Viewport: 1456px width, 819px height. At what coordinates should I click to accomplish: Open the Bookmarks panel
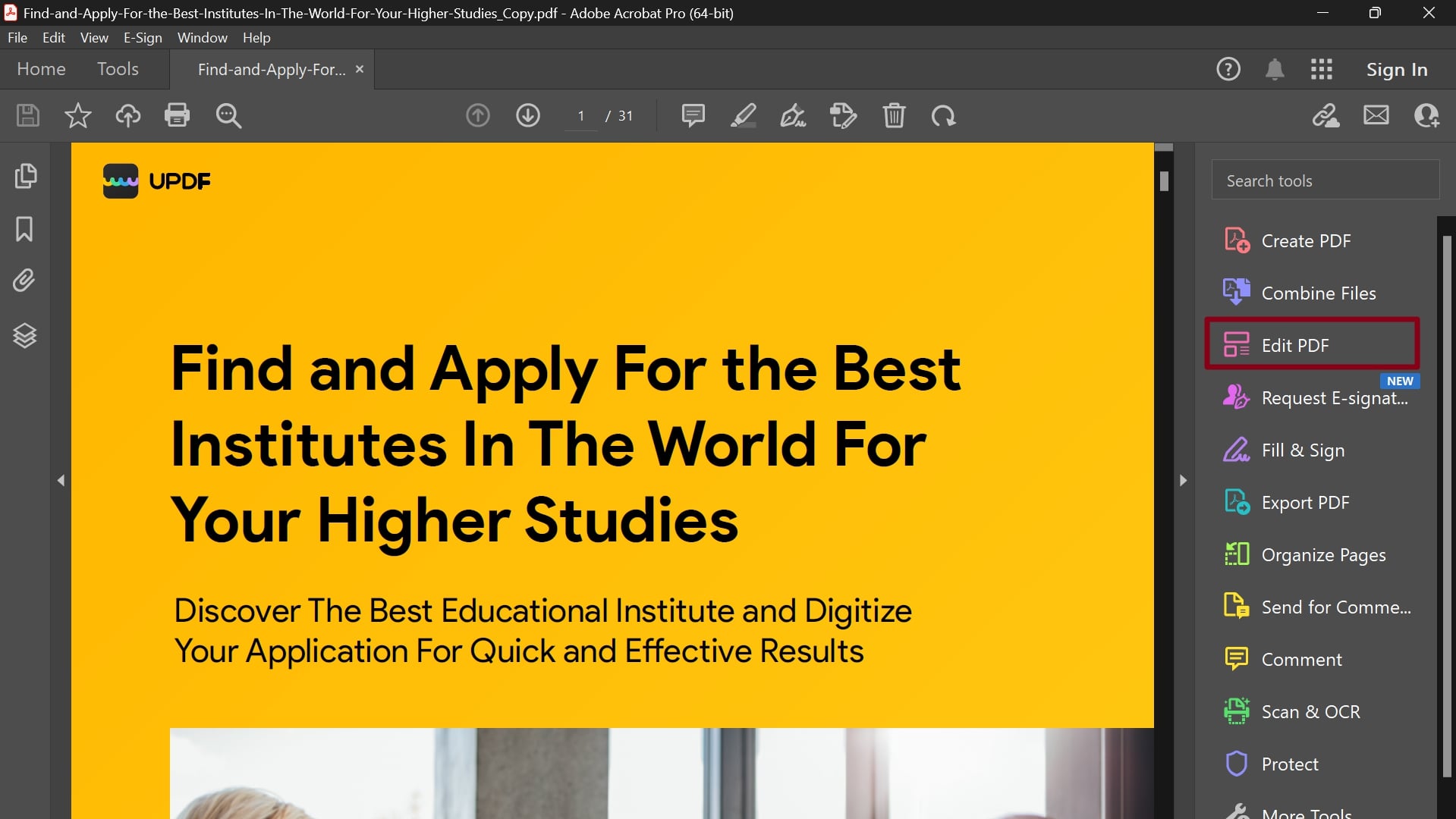click(25, 229)
